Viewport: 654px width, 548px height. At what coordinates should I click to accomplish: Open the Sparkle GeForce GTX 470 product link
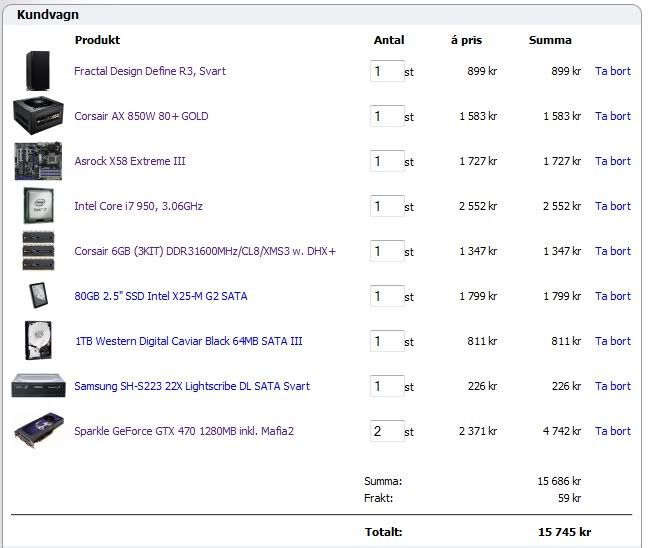(183, 431)
